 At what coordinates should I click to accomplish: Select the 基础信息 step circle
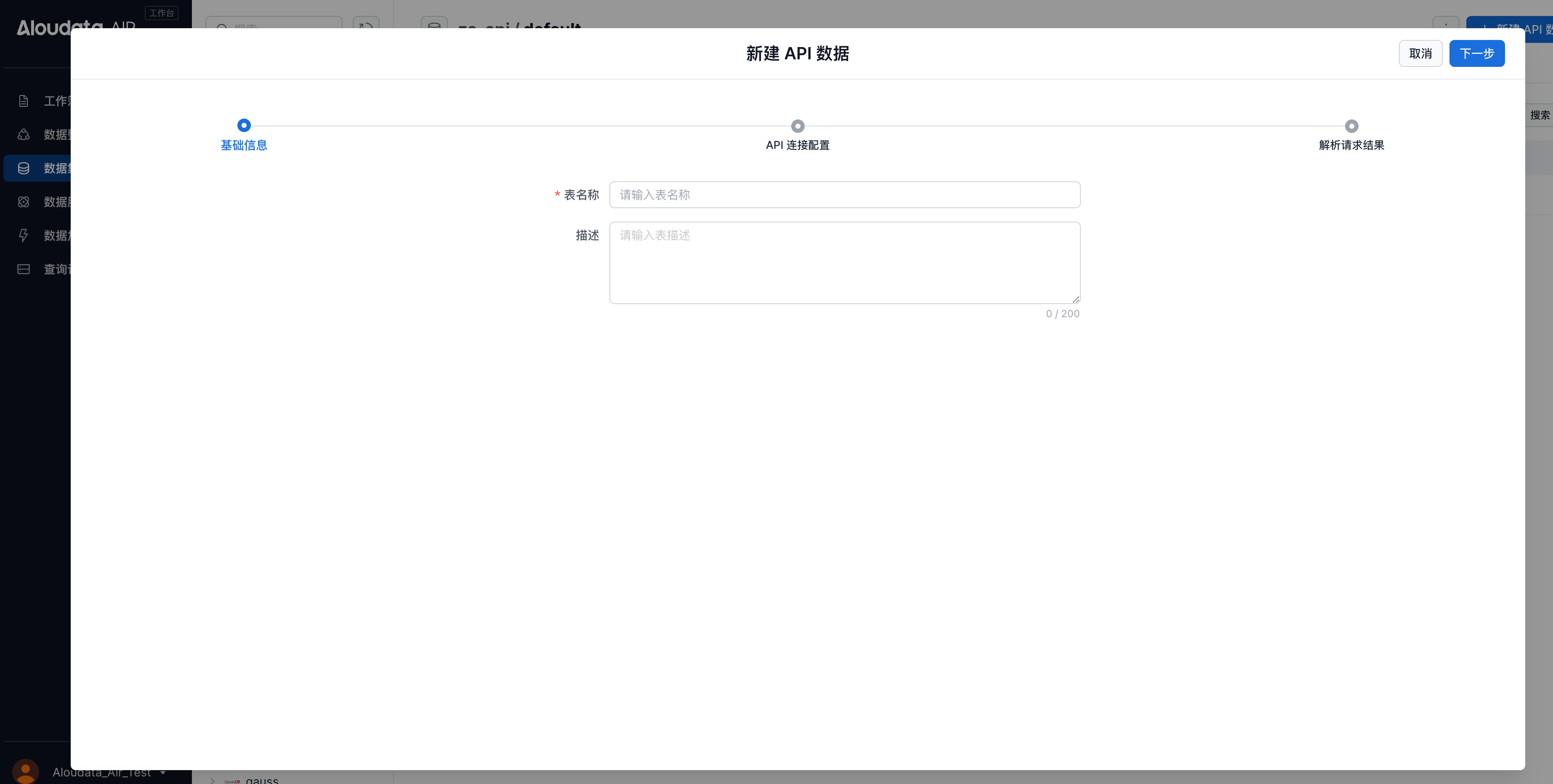point(244,125)
